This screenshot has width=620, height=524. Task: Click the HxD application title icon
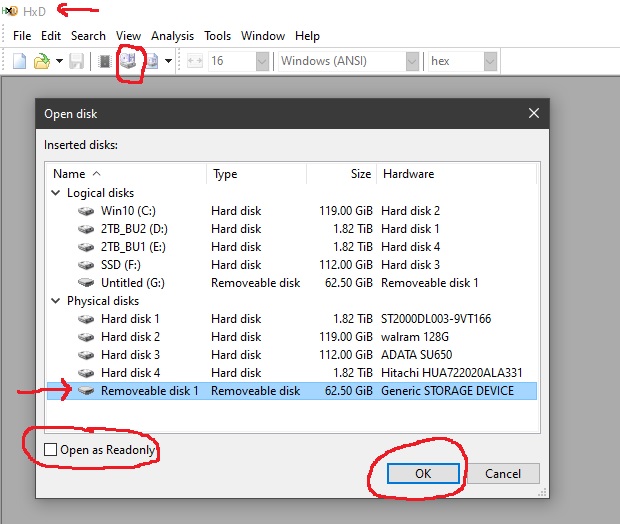pyautogui.click(x=9, y=11)
